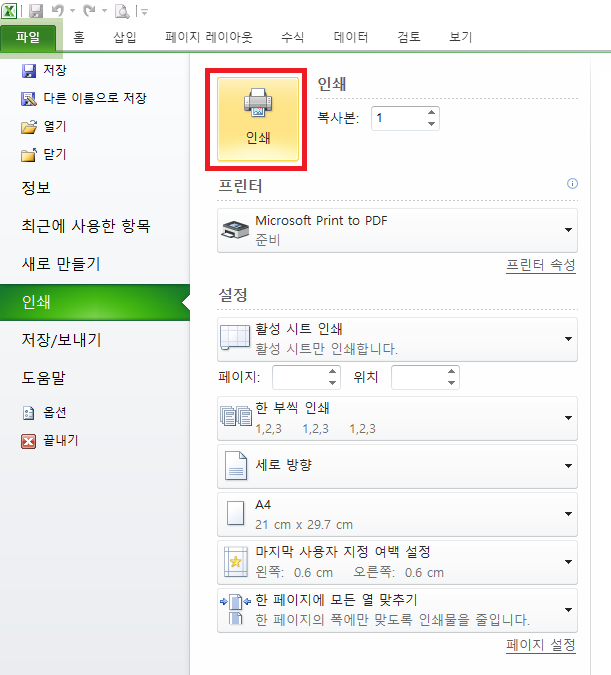Click the red 끝내기 exit icon
This screenshot has width=611, height=675.
pyautogui.click(x=28, y=441)
